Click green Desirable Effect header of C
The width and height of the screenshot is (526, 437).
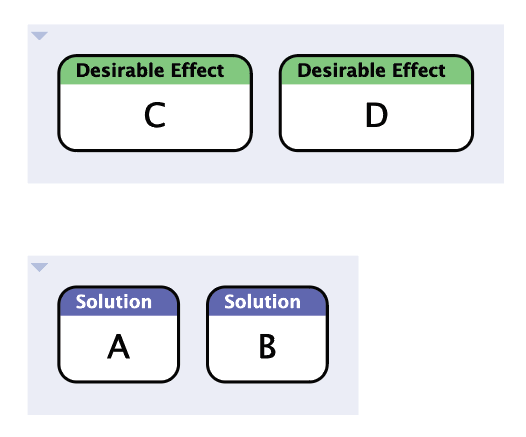[x=155, y=70]
